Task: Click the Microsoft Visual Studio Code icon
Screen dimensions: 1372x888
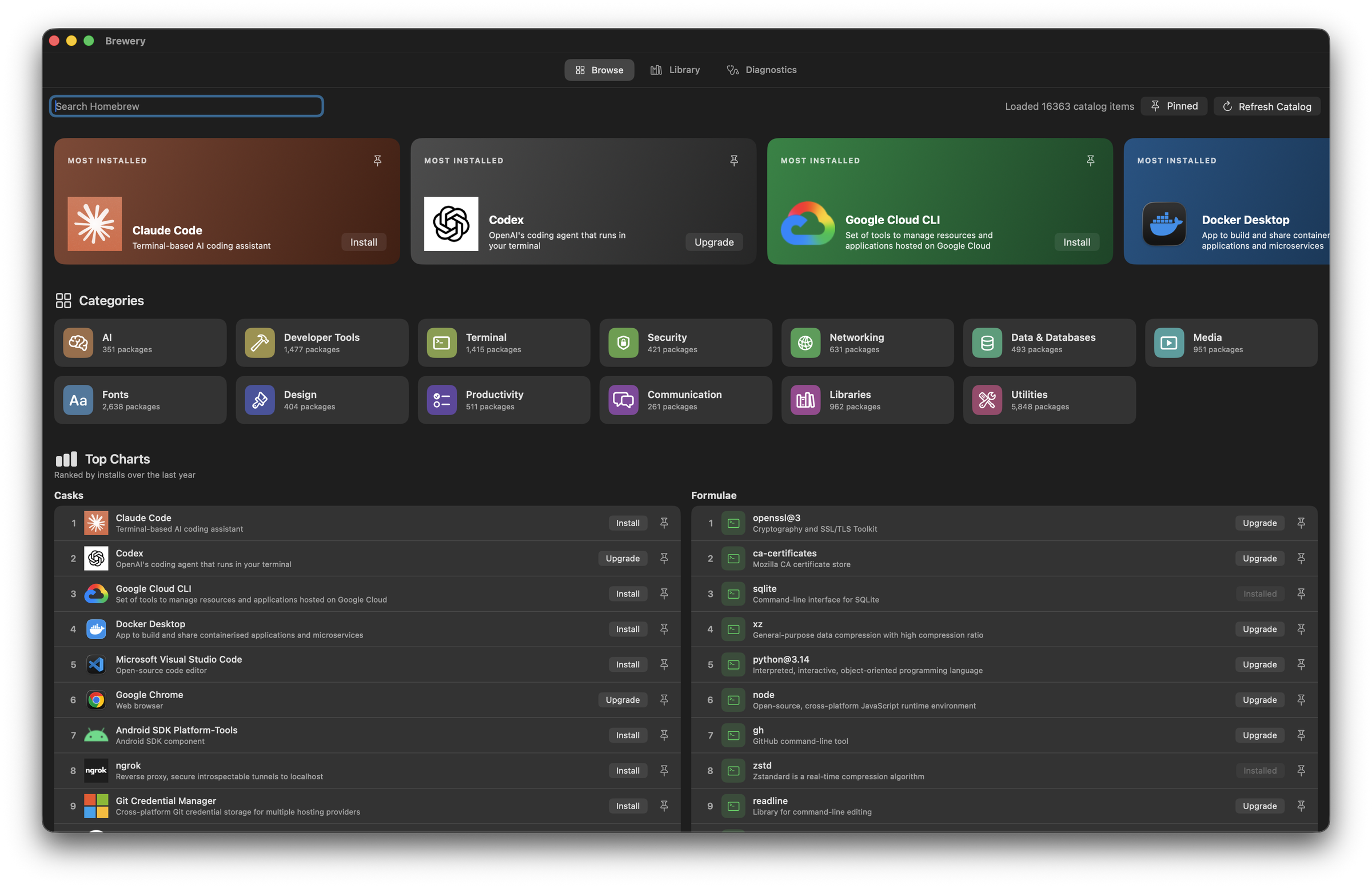Action: (96, 664)
